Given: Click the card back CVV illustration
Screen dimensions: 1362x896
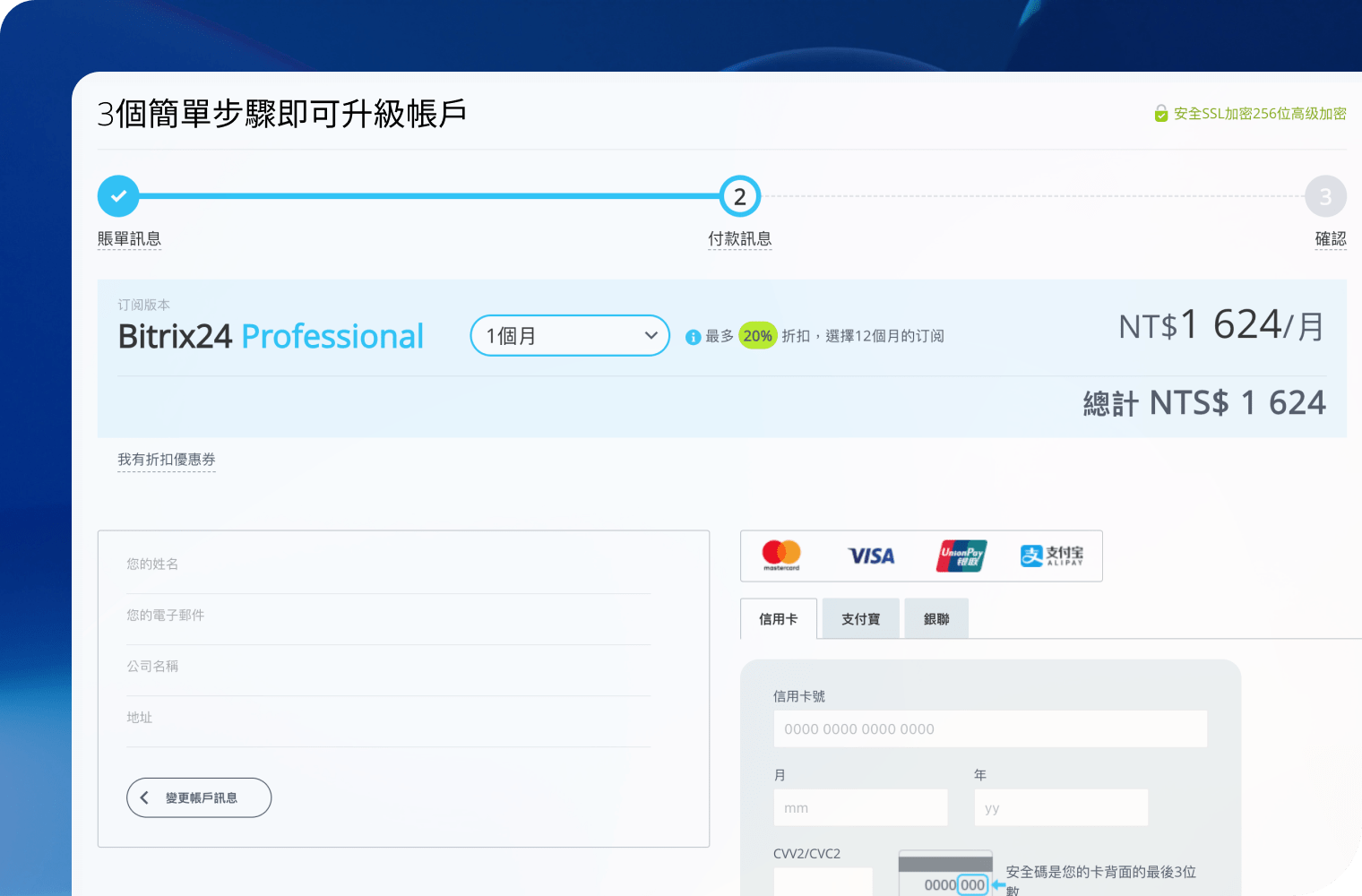Looking at the screenshot, I should [945, 874].
